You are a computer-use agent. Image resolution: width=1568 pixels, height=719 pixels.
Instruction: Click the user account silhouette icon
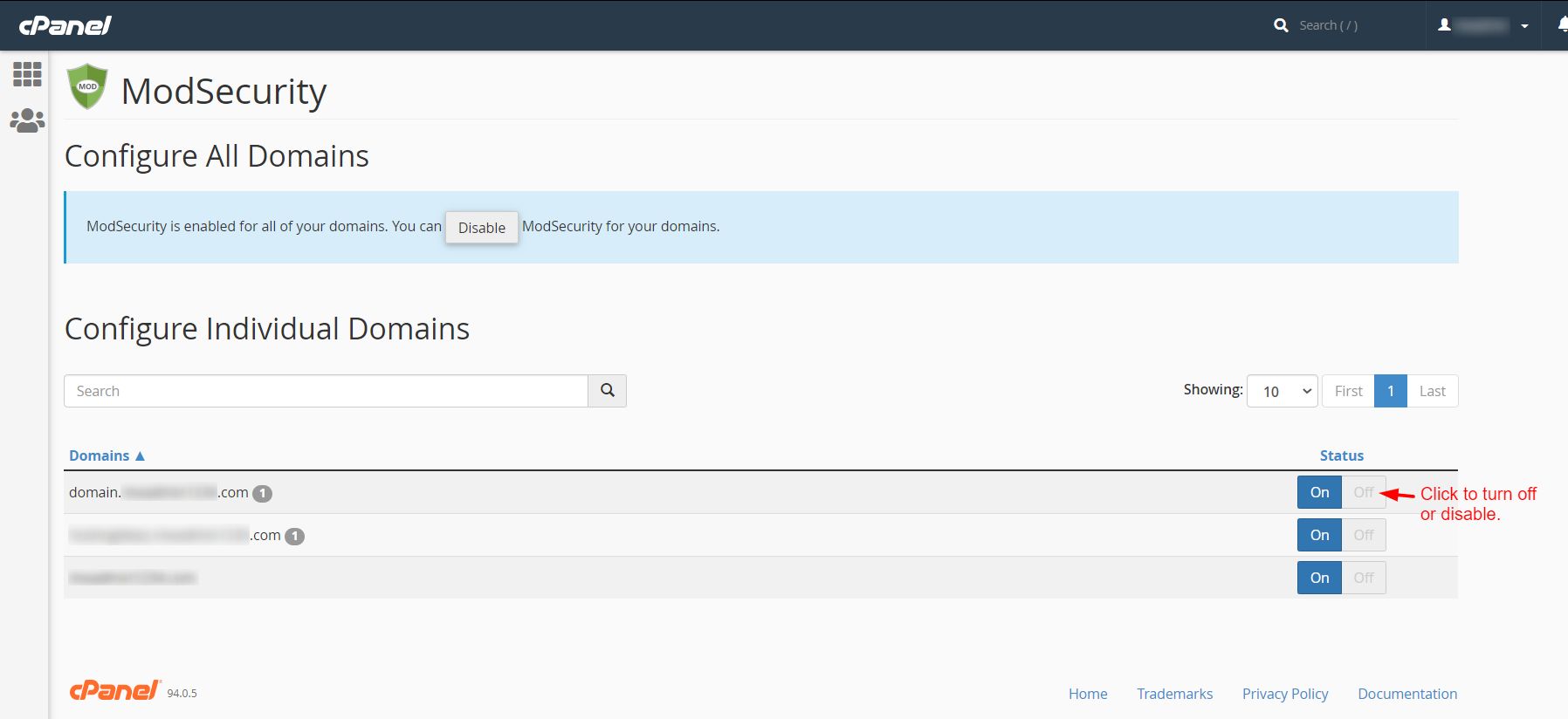[x=1445, y=25]
